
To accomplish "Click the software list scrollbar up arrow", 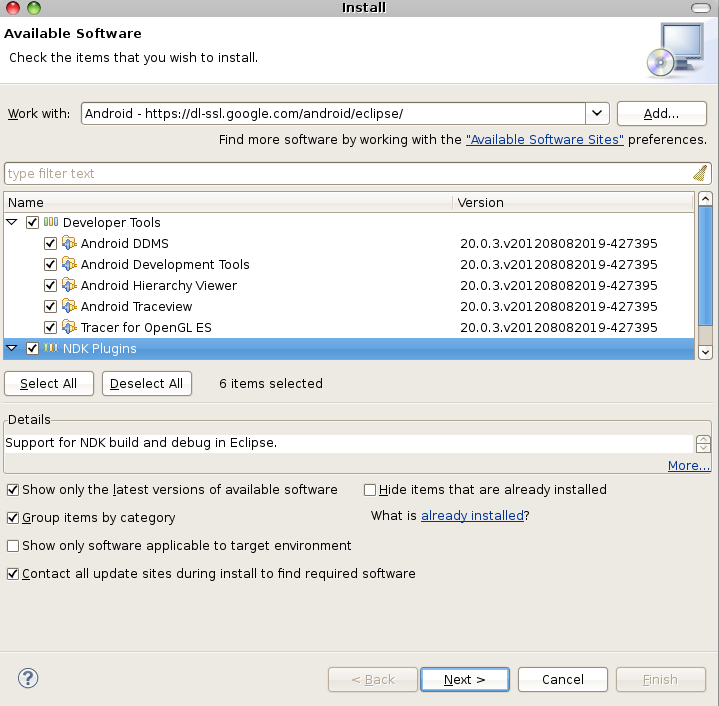I will click(x=705, y=199).
